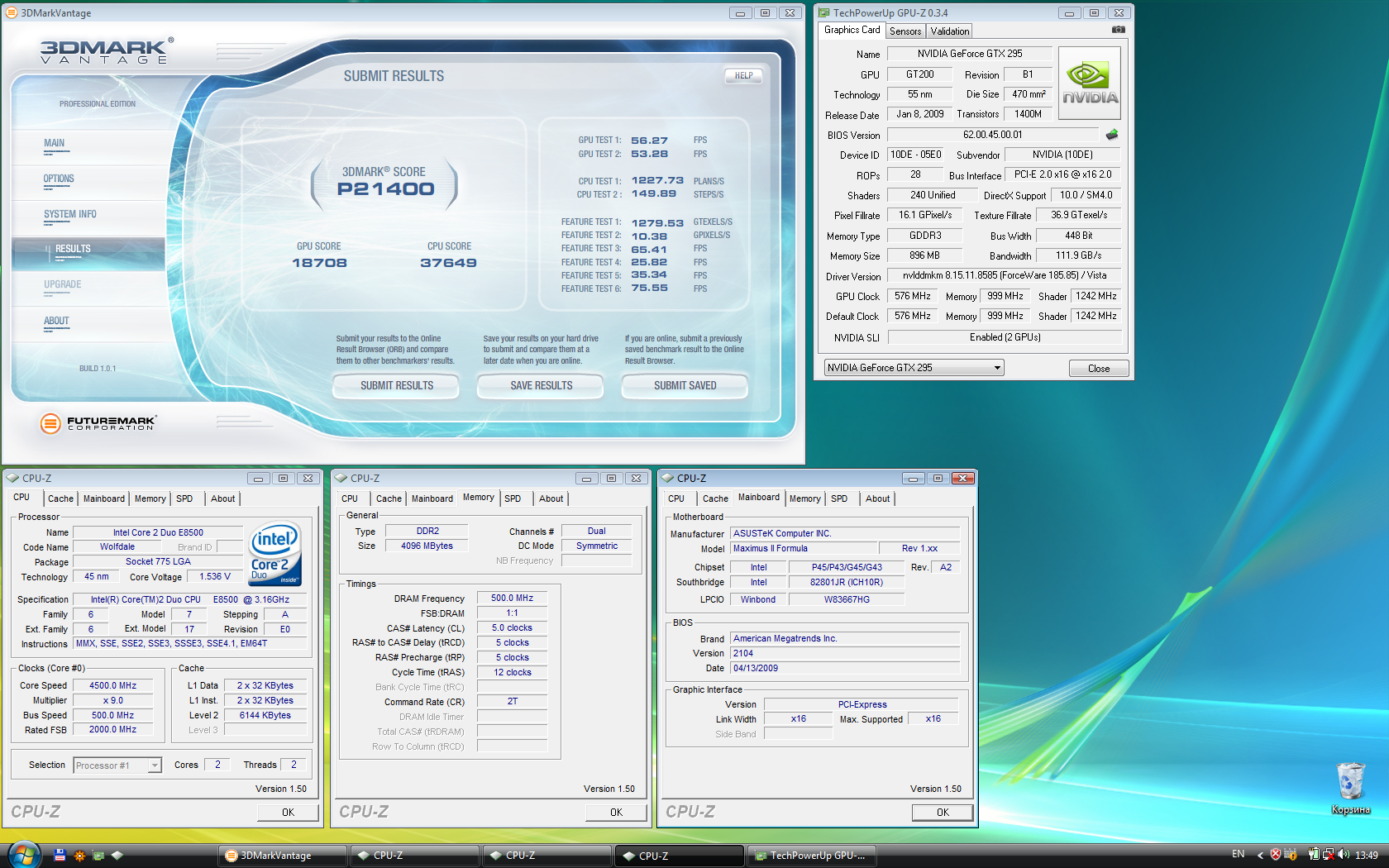Click the red shield security tray icon
1389x868 pixels.
pos(1276,855)
